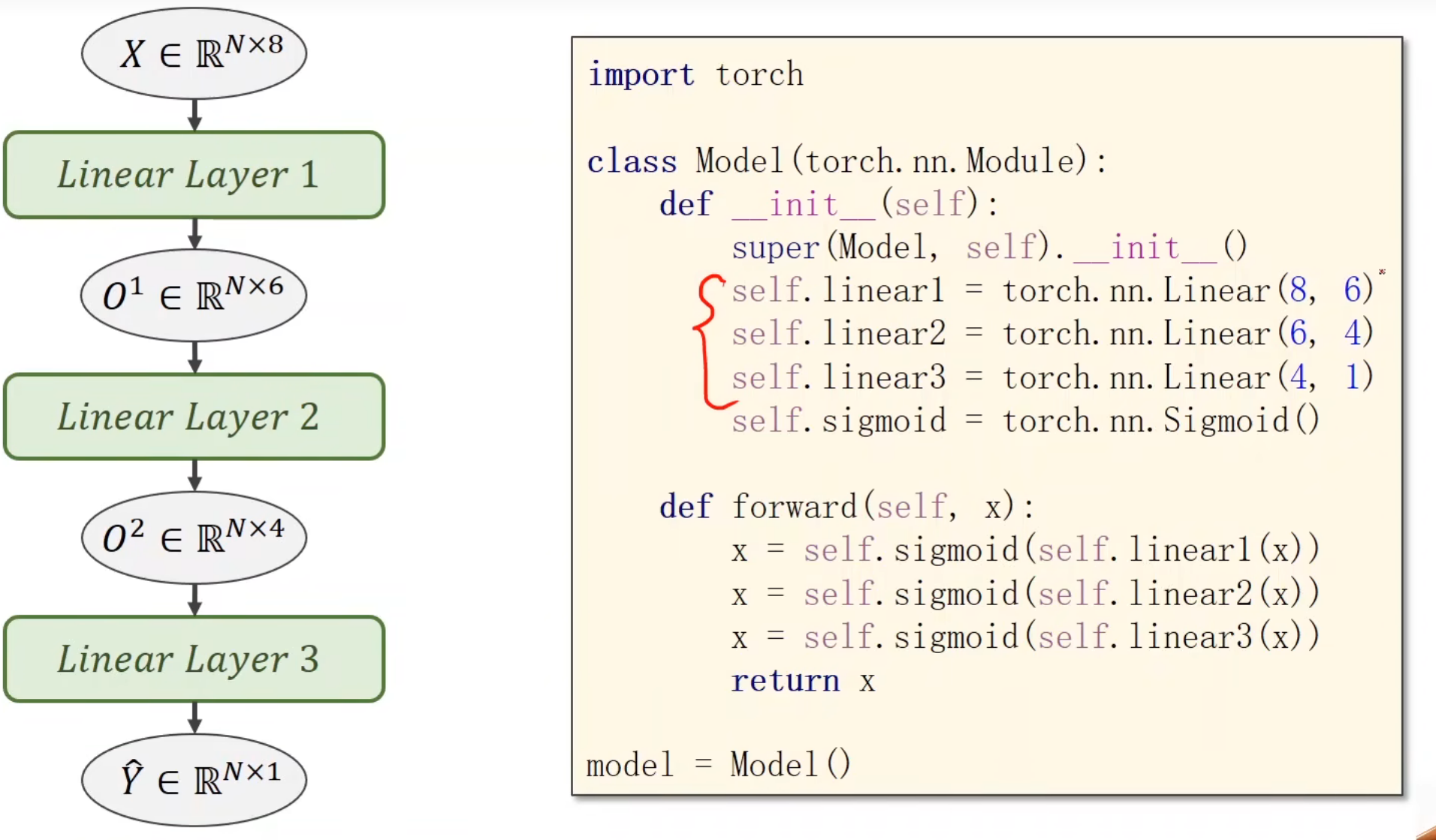Click the arrow below Linear Layer 2
The height and width of the screenshot is (840, 1436).
point(195,475)
